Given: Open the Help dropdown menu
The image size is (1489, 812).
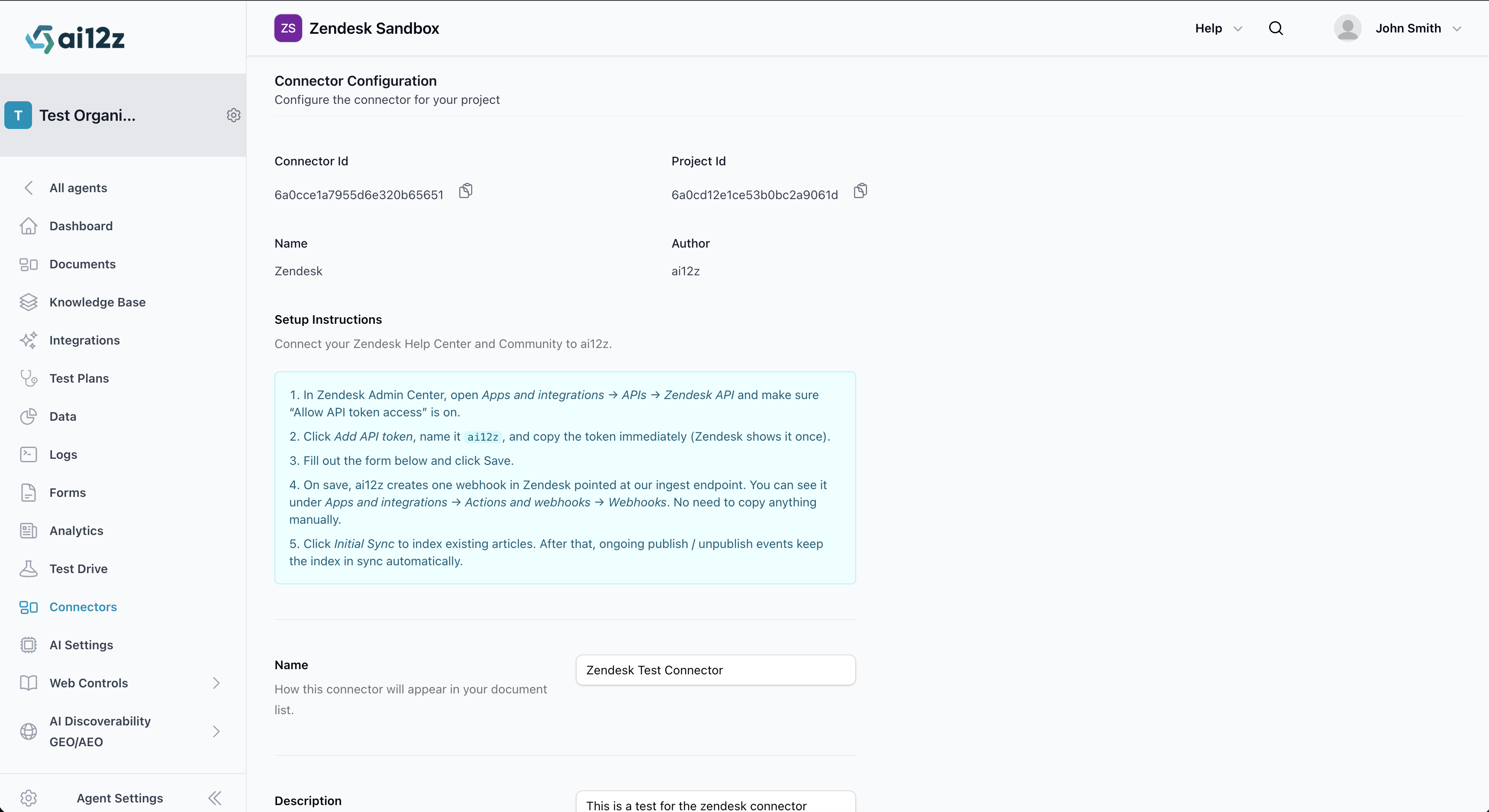Looking at the screenshot, I should pyautogui.click(x=1218, y=28).
